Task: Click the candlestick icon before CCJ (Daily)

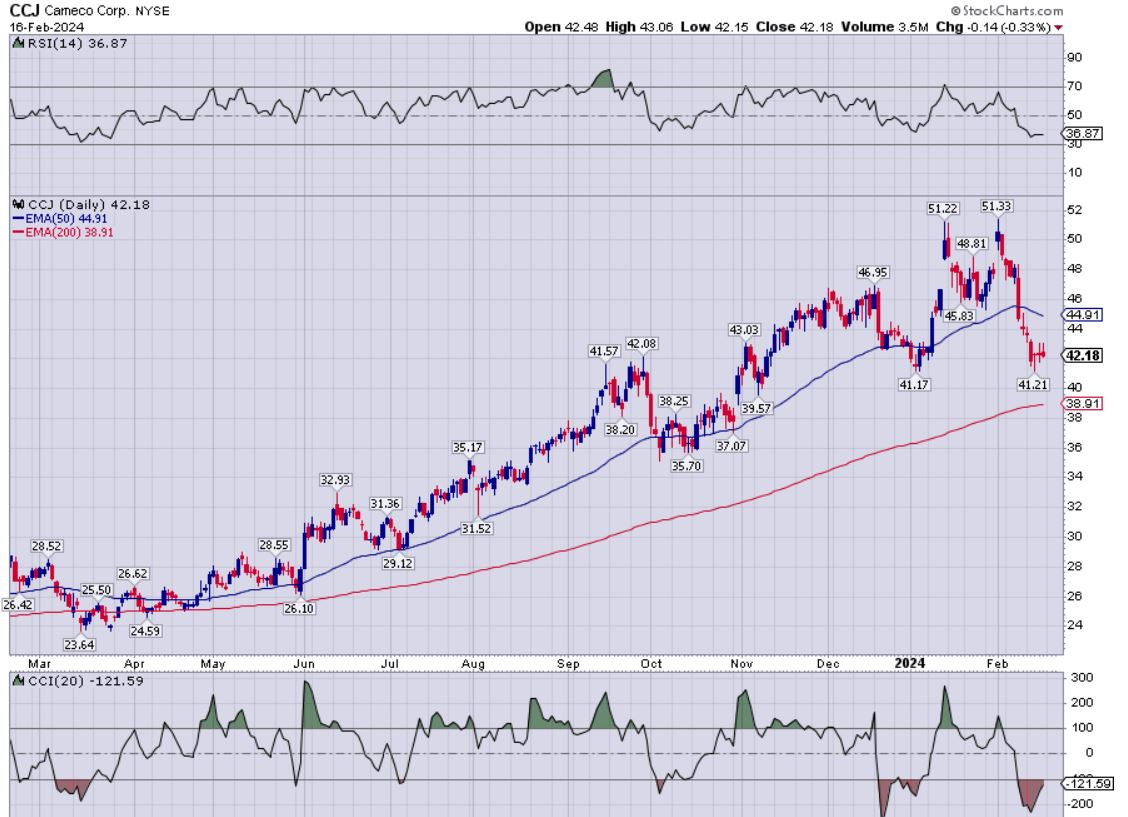Action: click(x=19, y=204)
